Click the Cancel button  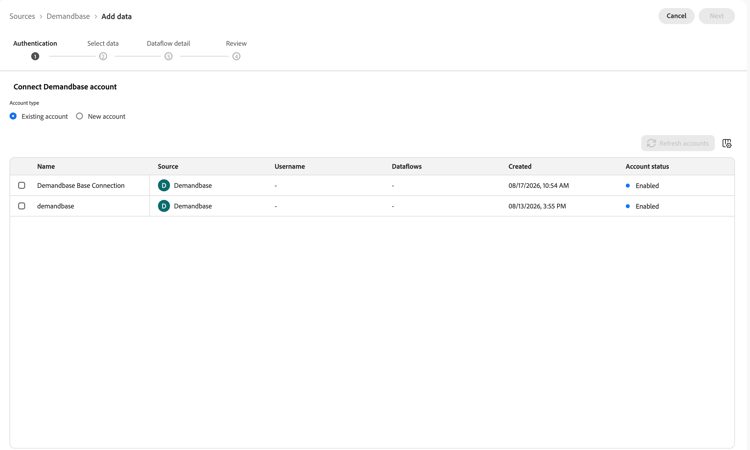(676, 16)
